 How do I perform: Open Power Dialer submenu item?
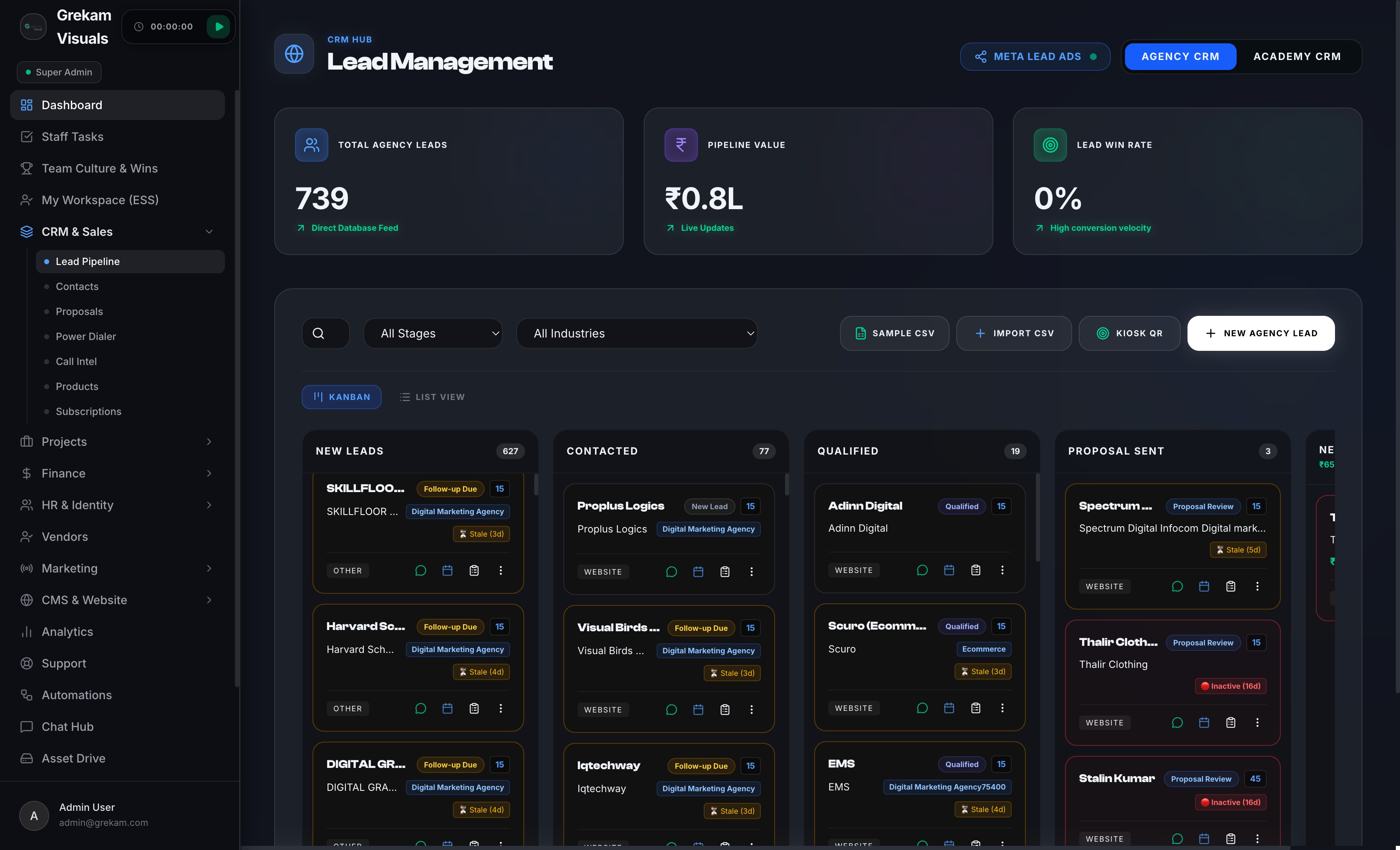coord(130,336)
